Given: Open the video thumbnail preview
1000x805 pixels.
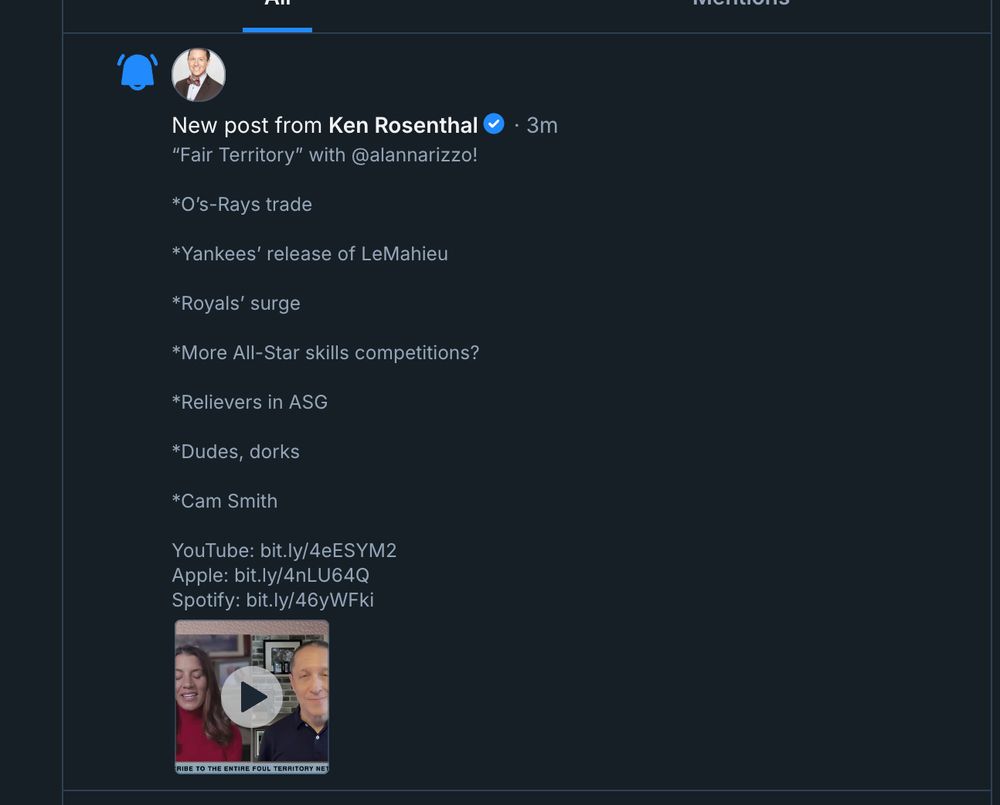Looking at the screenshot, I should click(251, 696).
